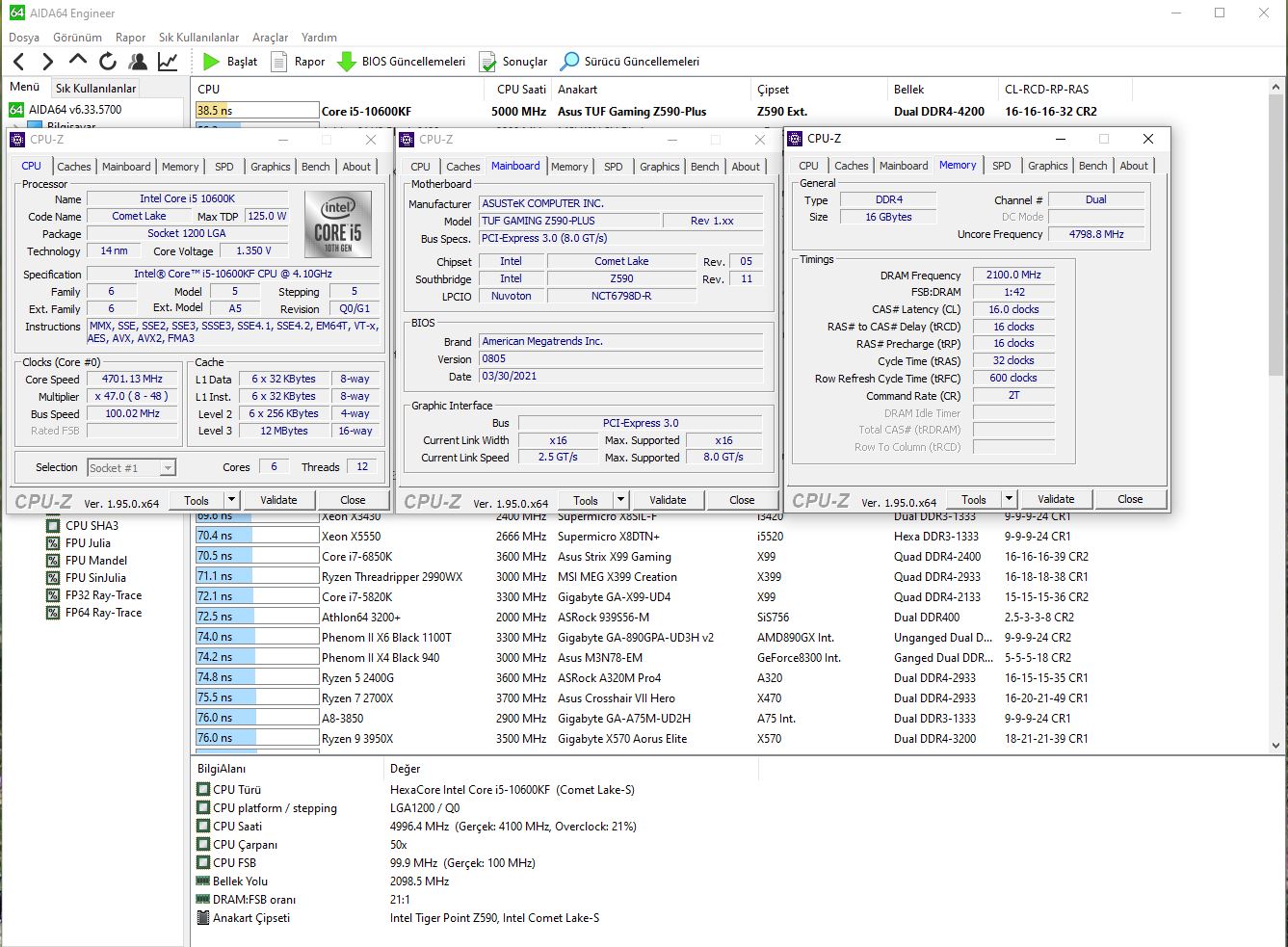This screenshot has height=947, width=1288.
Task: Click Validate in first CPU-Z window
Action: (278, 500)
